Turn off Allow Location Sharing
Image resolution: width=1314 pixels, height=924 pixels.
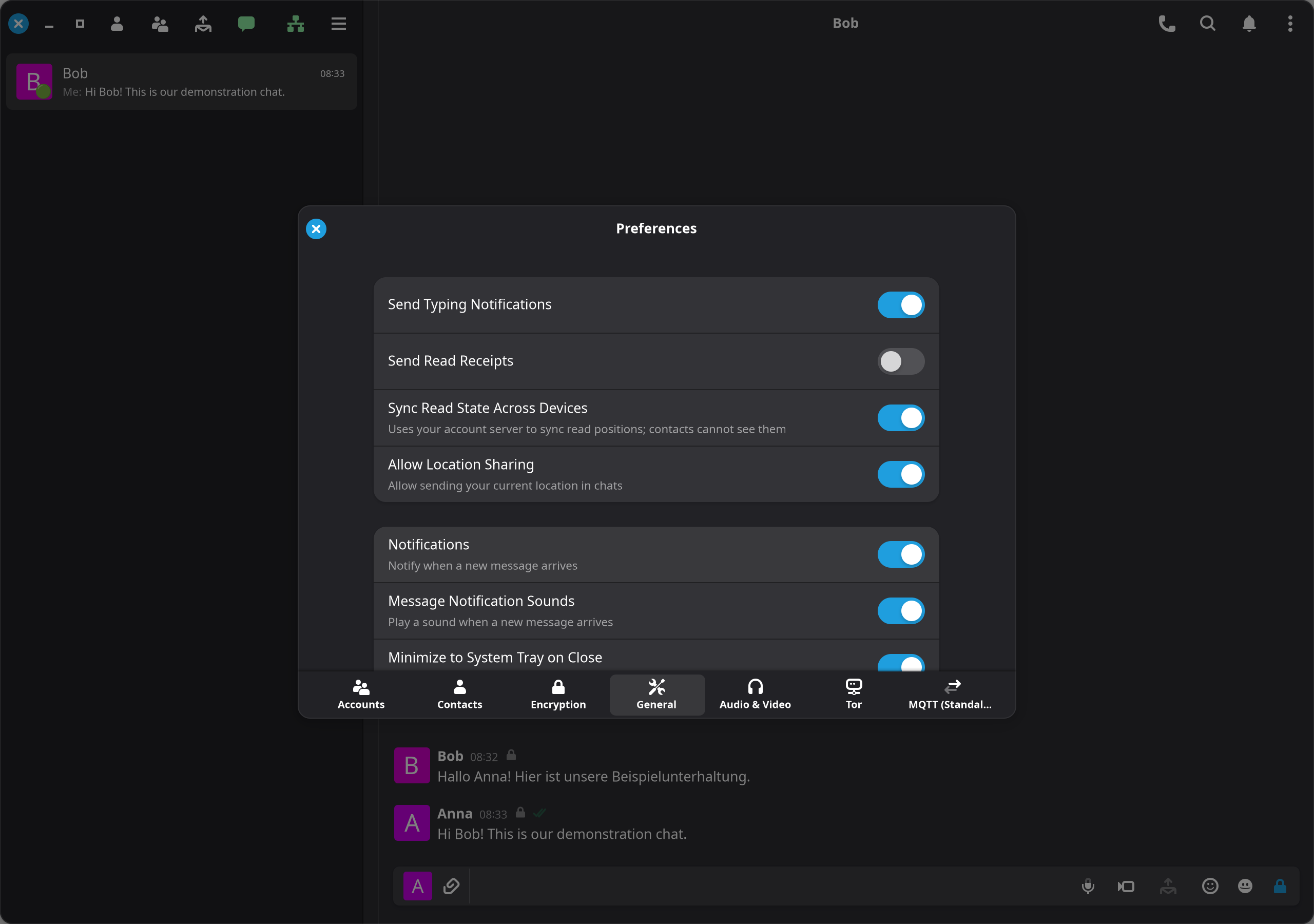coord(901,474)
